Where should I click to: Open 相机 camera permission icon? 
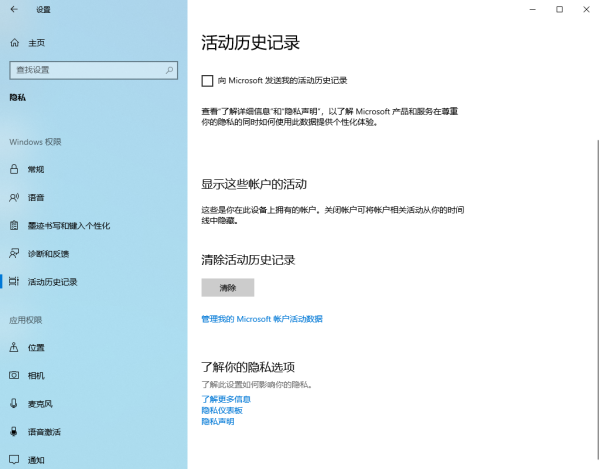pyautogui.click(x=14, y=375)
